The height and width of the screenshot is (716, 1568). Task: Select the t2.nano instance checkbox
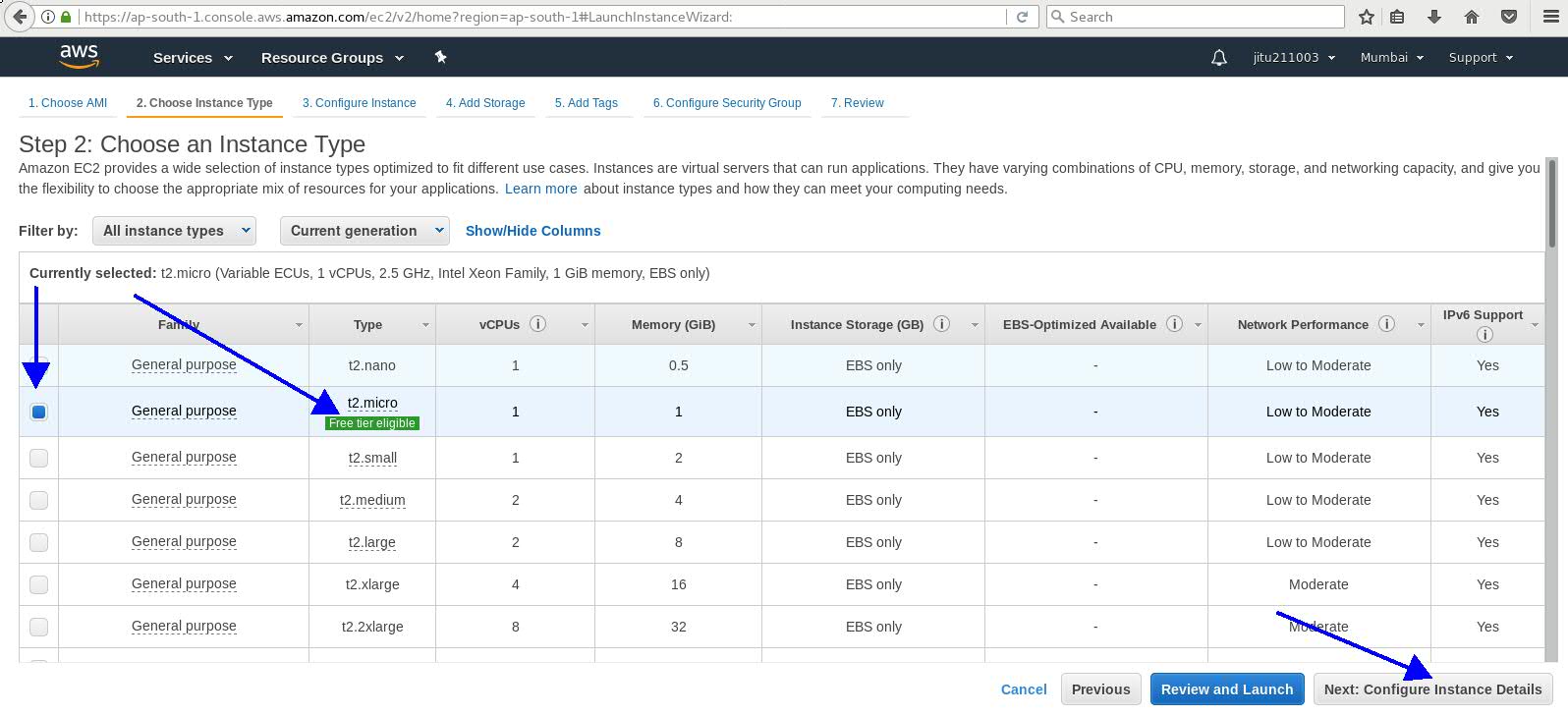pos(38,365)
